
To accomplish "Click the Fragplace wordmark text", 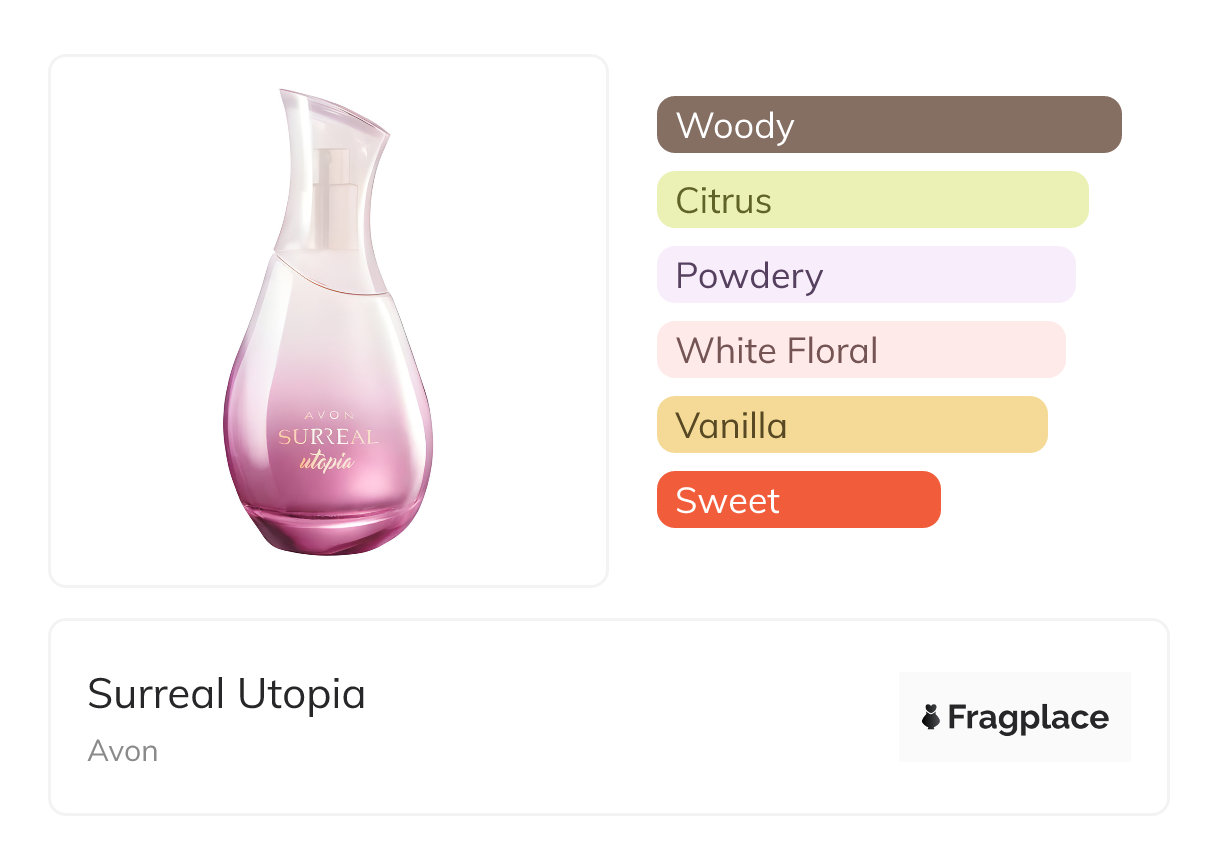I will 1027,717.
